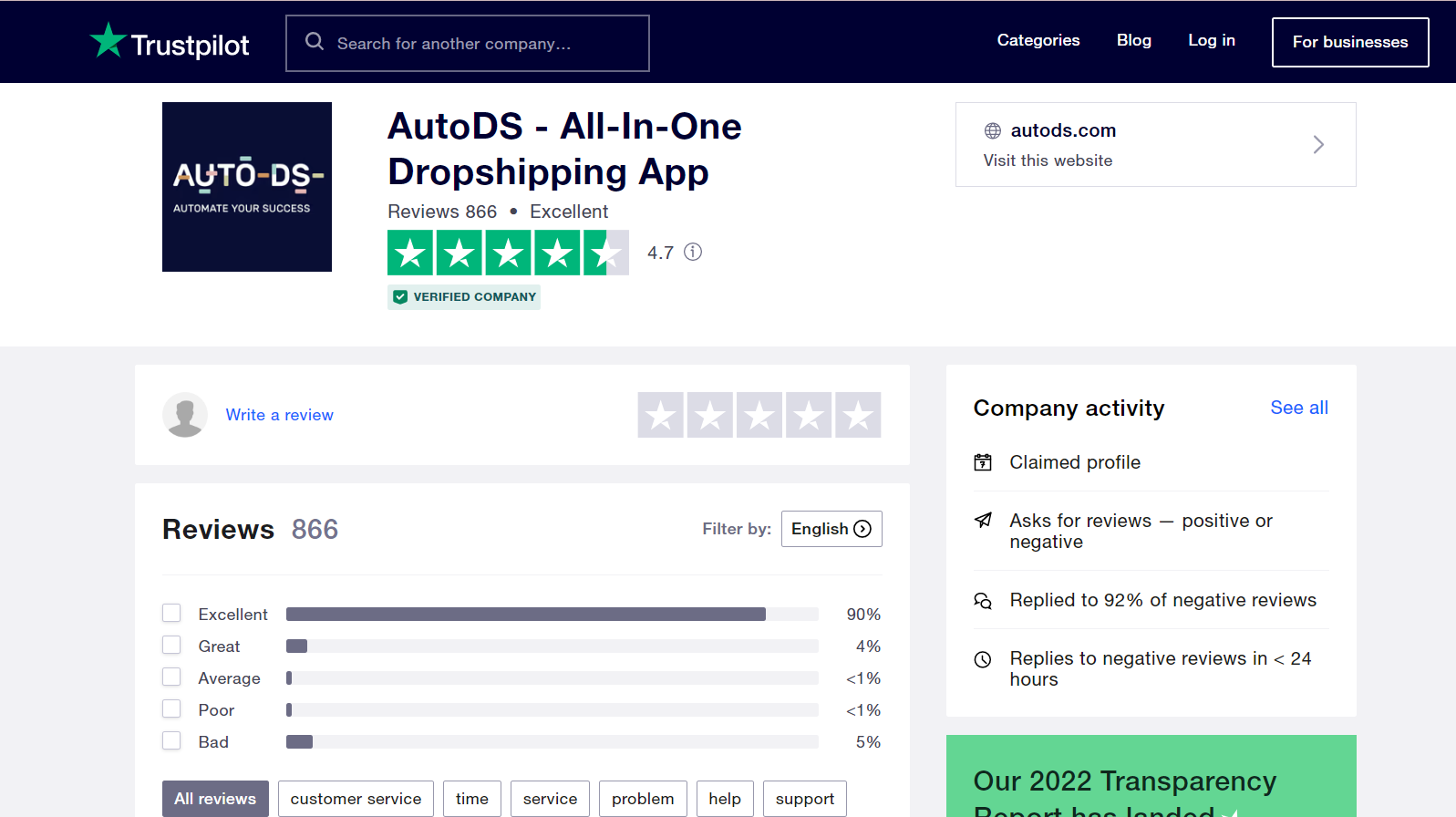Screen dimensions: 1456x817
Task: Click the AutoDS company logo image
Action: (x=247, y=187)
